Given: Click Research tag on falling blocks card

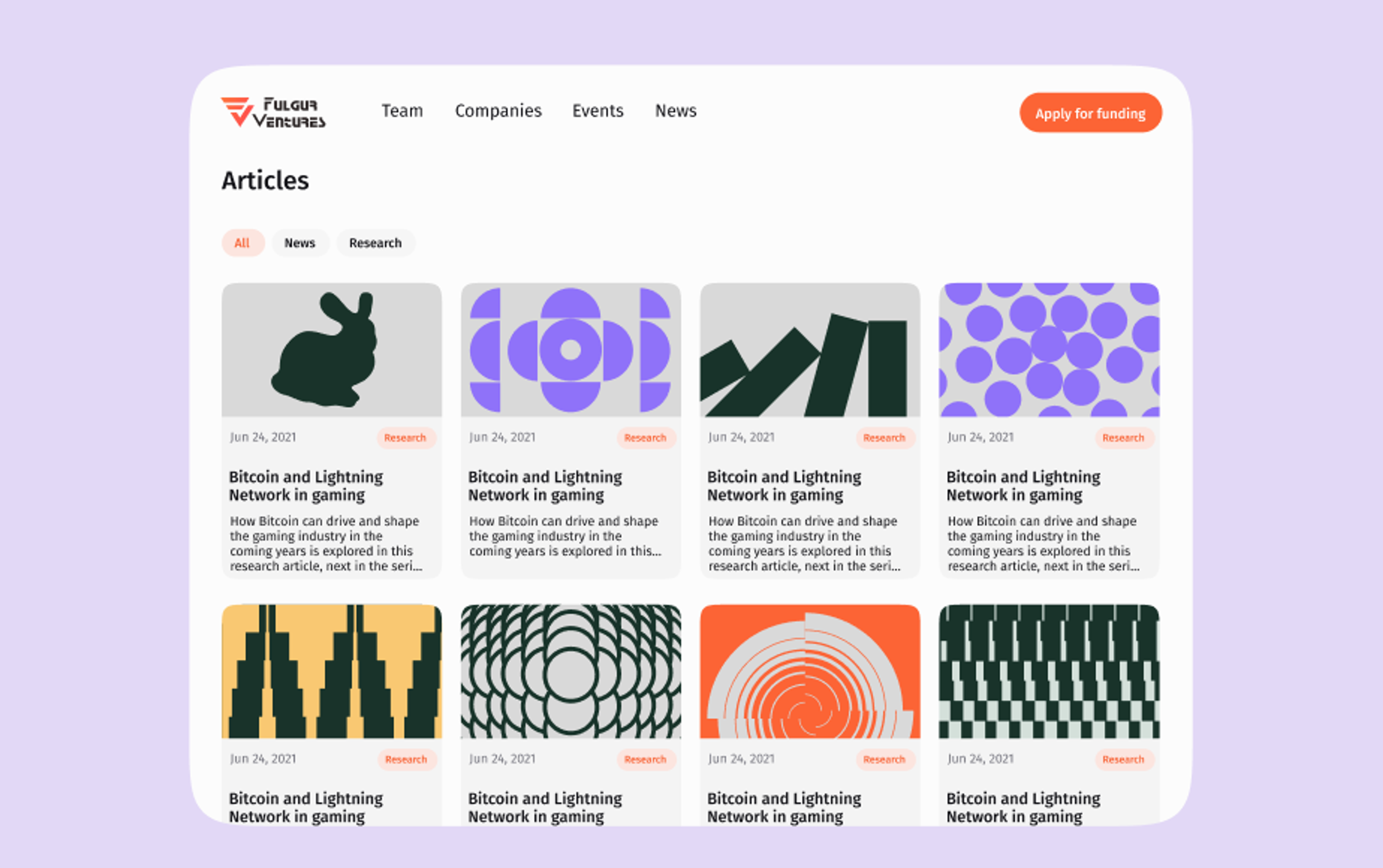Looking at the screenshot, I should pos(885,438).
